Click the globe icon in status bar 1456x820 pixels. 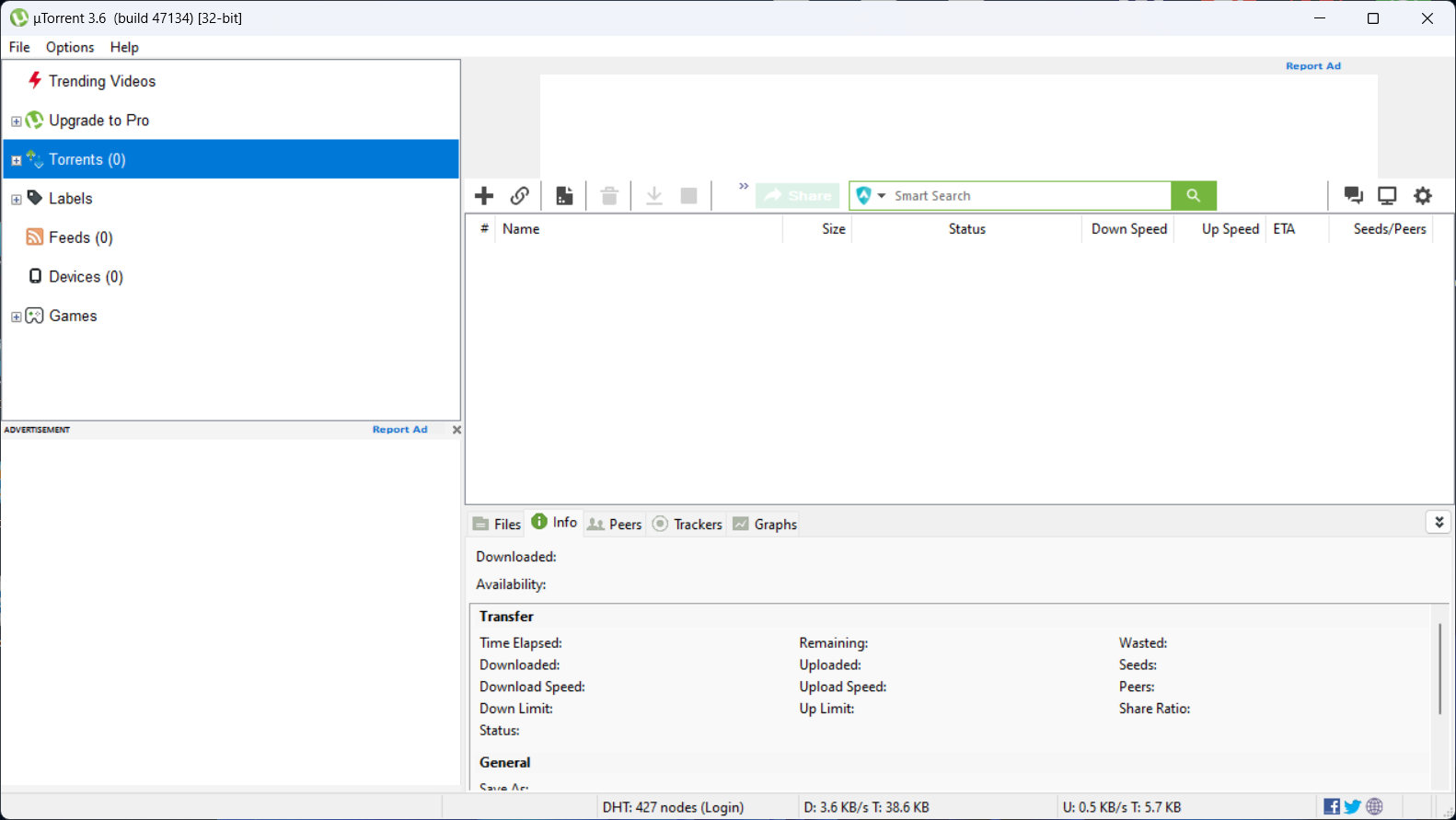click(x=1375, y=807)
